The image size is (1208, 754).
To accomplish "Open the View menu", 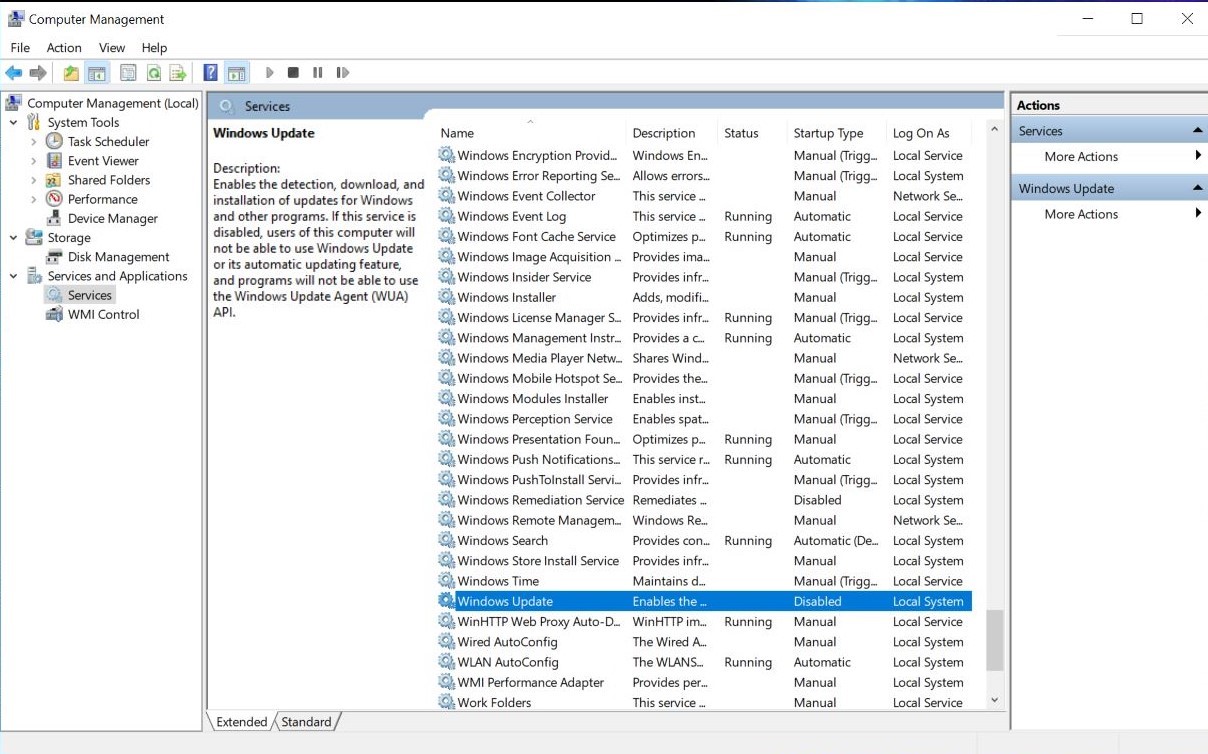I will [112, 48].
